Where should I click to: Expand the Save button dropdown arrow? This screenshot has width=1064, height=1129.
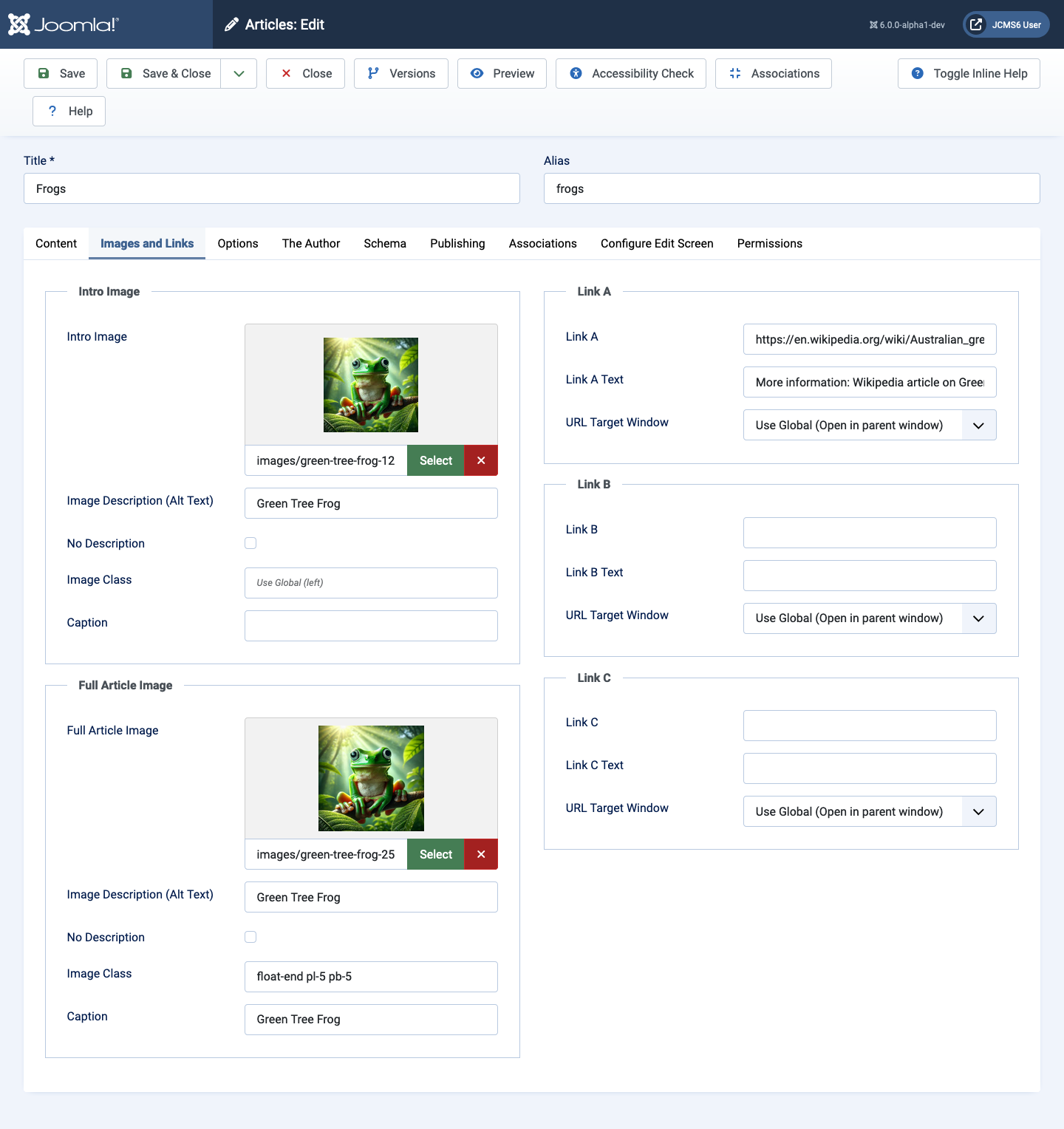click(x=238, y=73)
